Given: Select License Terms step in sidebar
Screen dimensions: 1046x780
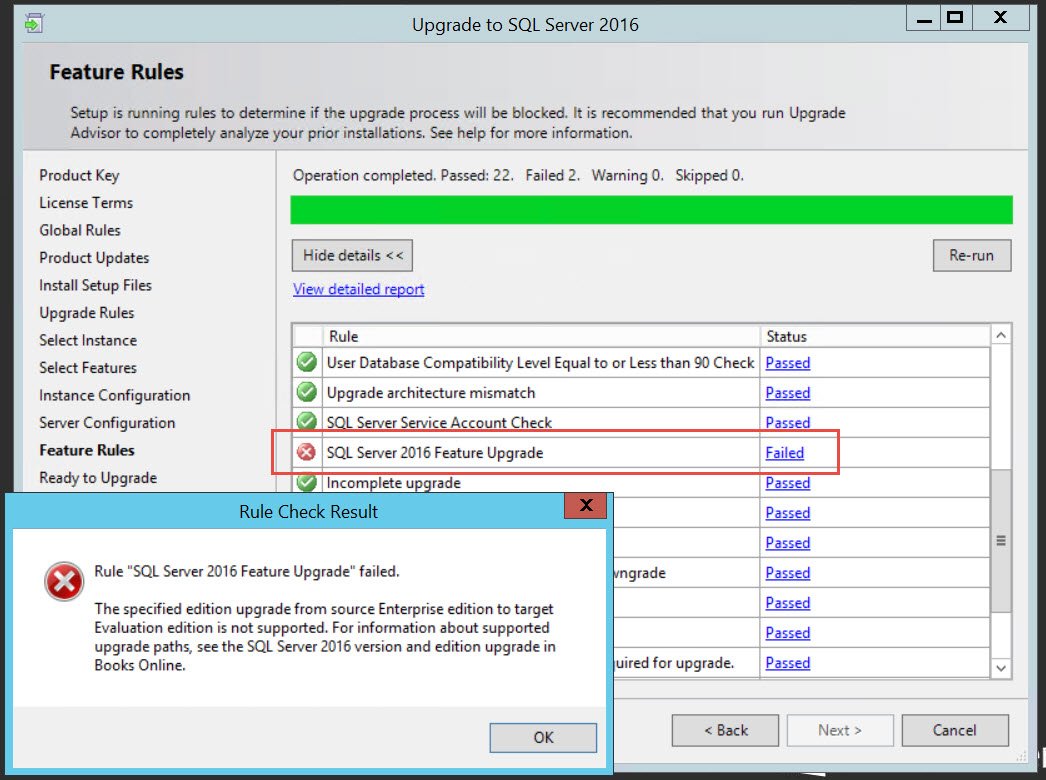Looking at the screenshot, I should (86, 202).
